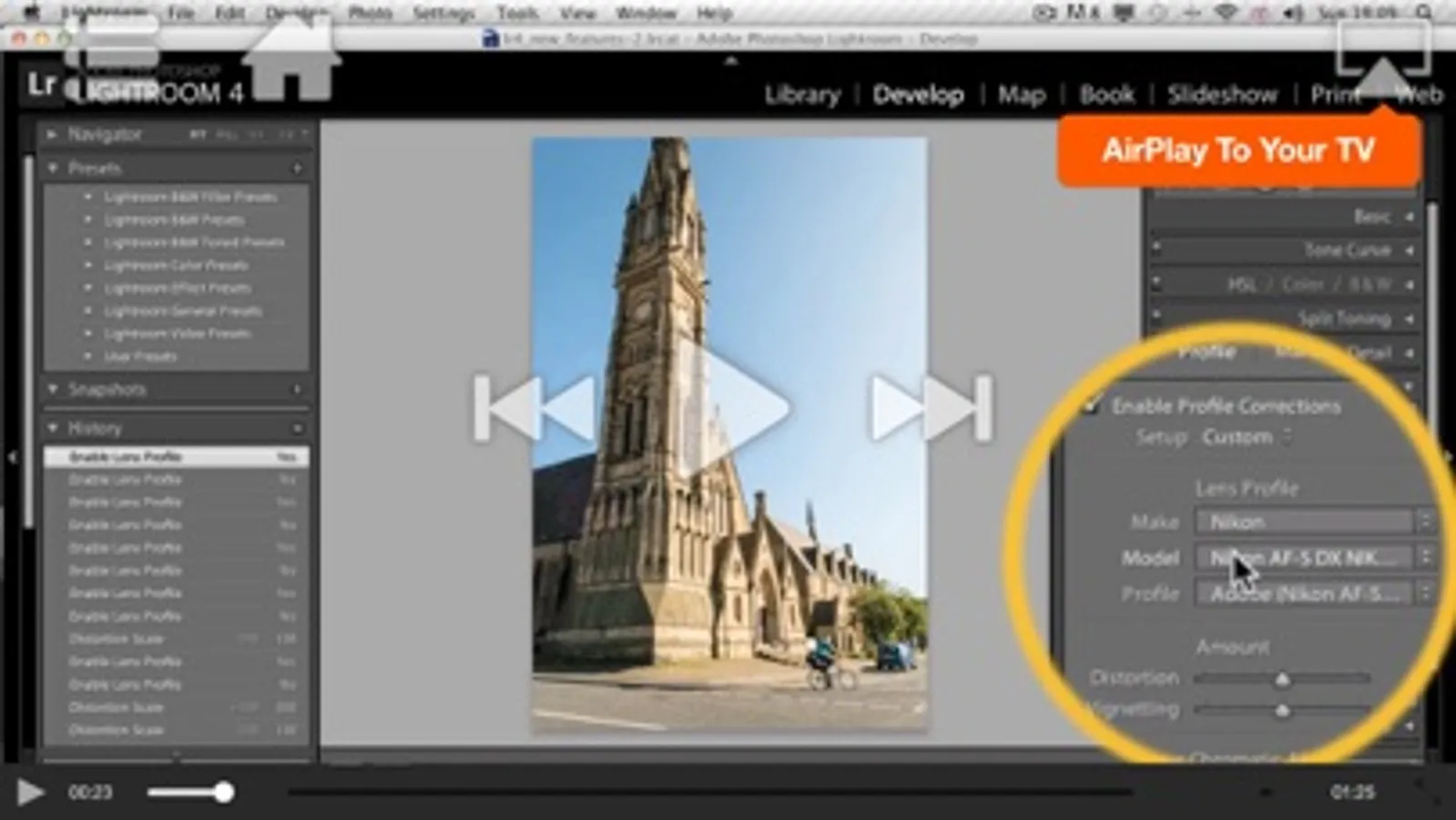This screenshot has width=1456, height=820.
Task: Adjust the Distortion amount slider
Action: click(1282, 679)
